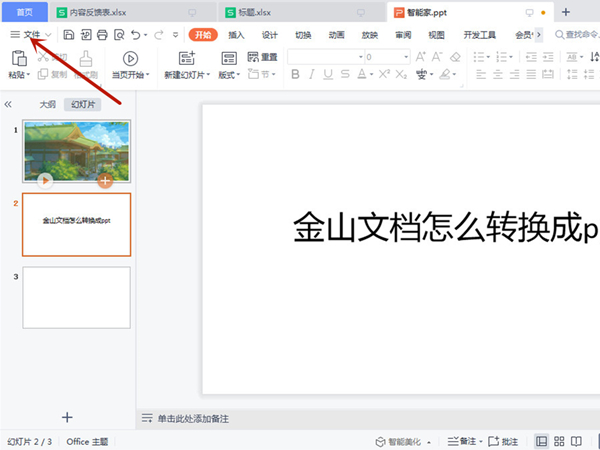Click the Paste clipboard icon

[18, 59]
